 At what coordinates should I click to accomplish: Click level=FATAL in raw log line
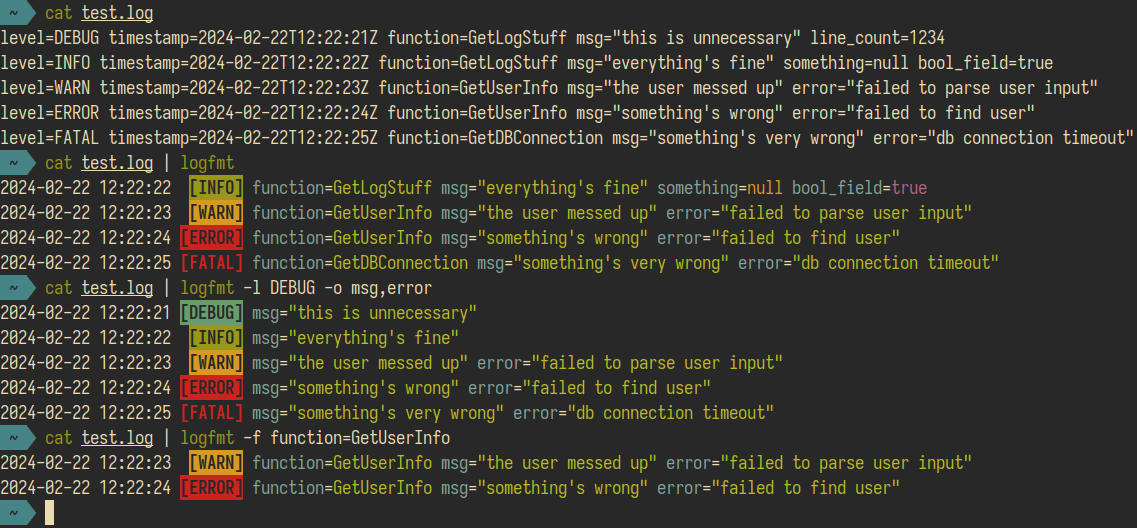pyautogui.click(x=49, y=138)
